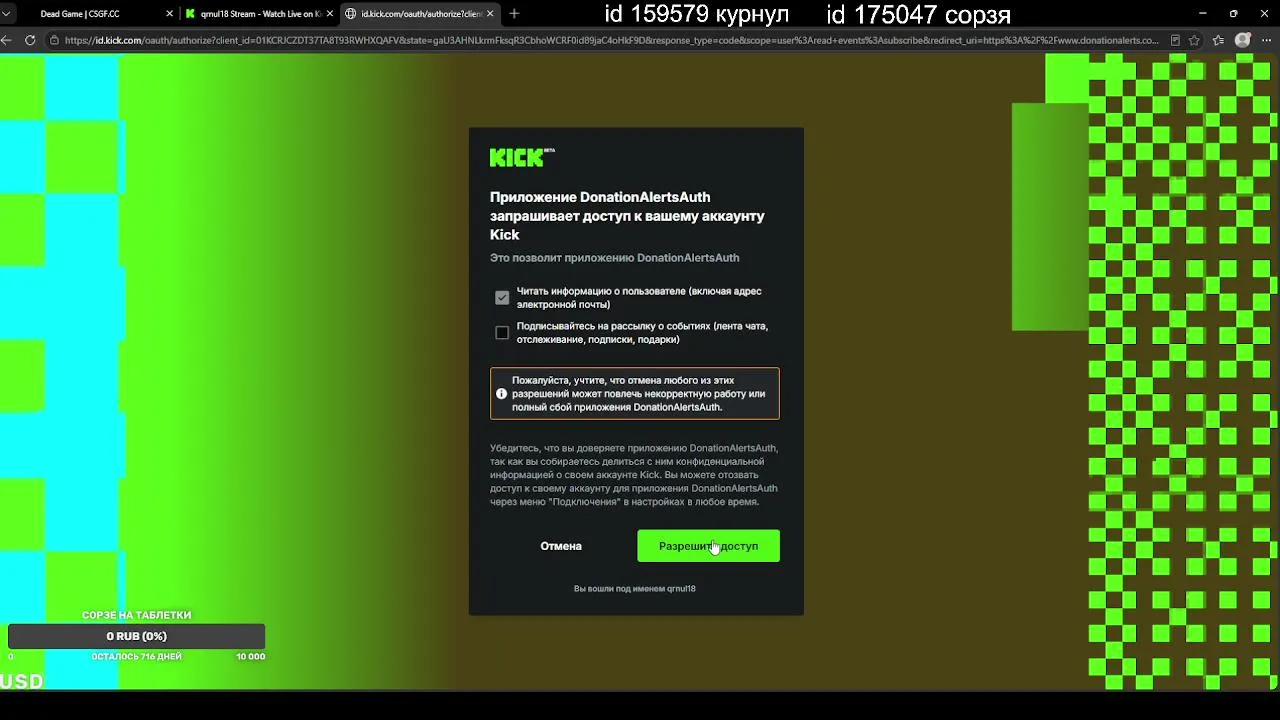1280x720 pixels.
Task: Click the 'Вы вошли под именем qrnul18' text
Action: click(635, 588)
